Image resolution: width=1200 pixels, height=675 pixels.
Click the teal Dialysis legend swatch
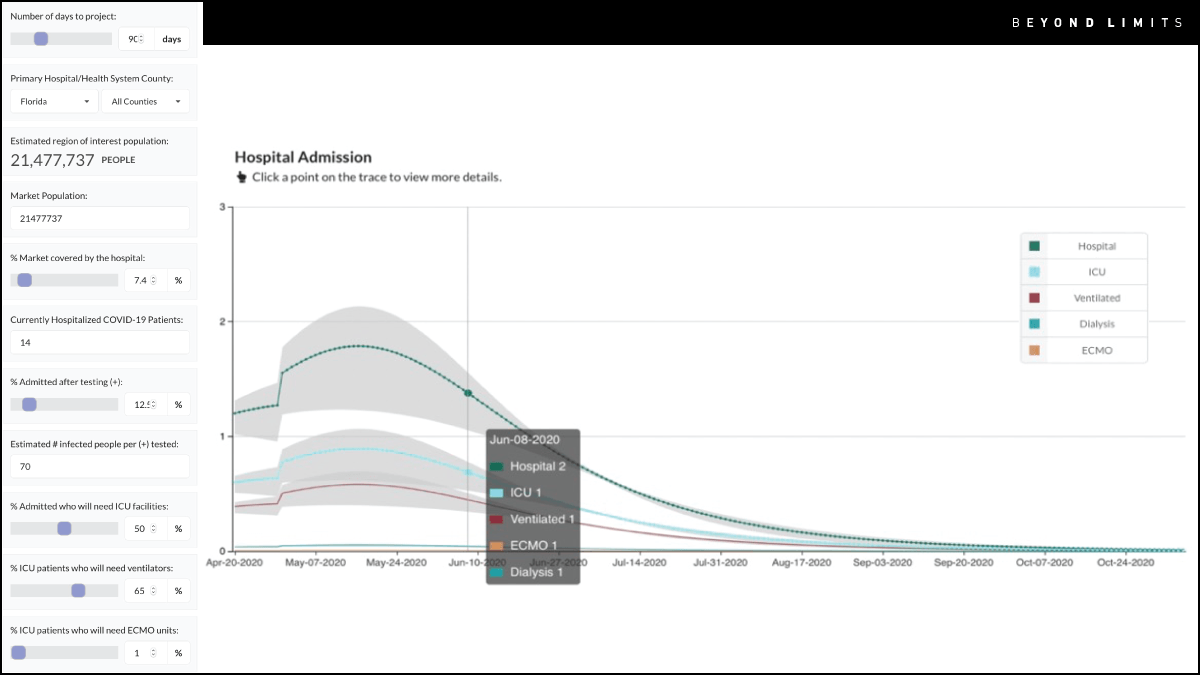tap(1034, 324)
